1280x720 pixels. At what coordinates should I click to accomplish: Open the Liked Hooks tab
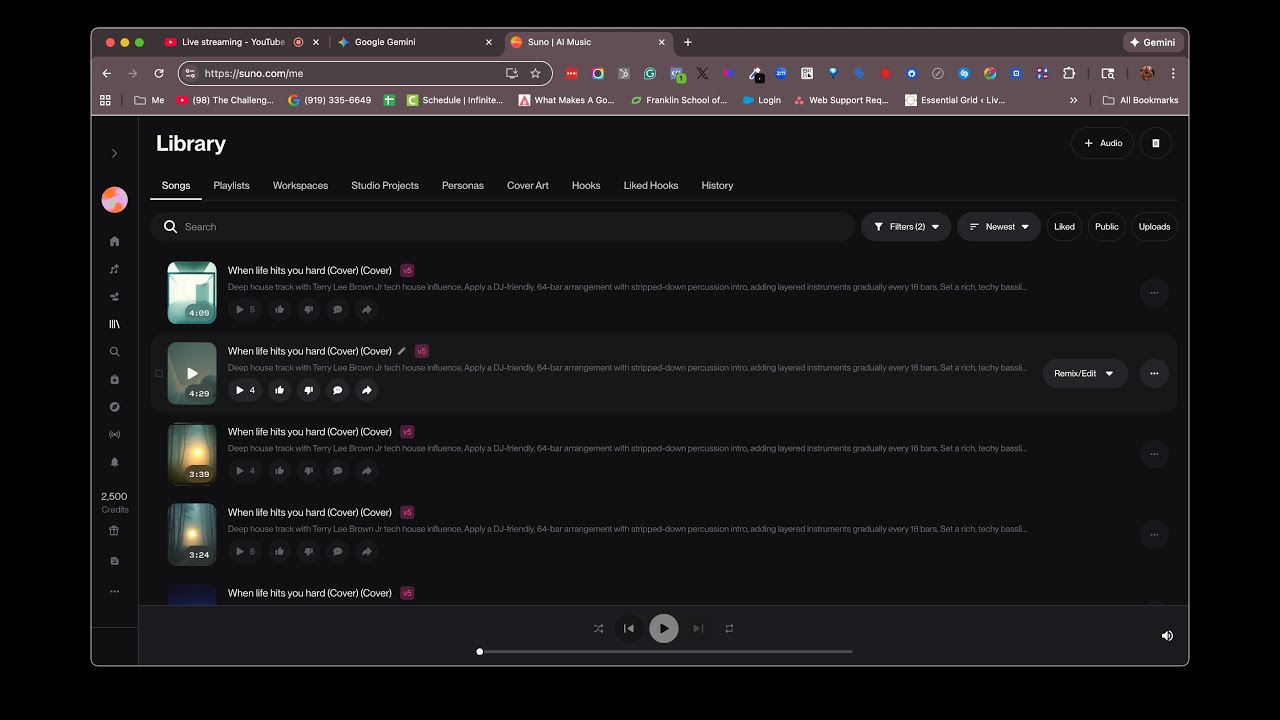pos(651,185)
